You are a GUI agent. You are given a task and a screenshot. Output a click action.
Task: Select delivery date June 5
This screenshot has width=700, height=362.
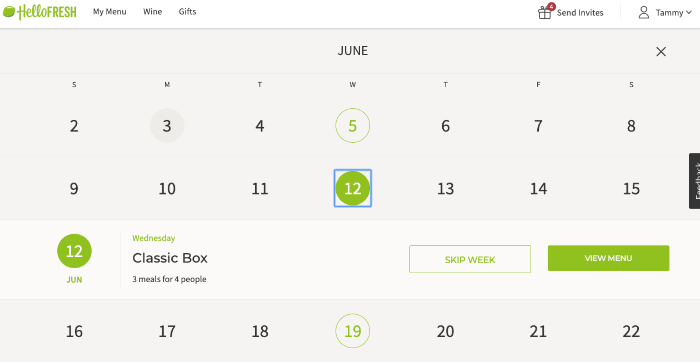point(353,125)
